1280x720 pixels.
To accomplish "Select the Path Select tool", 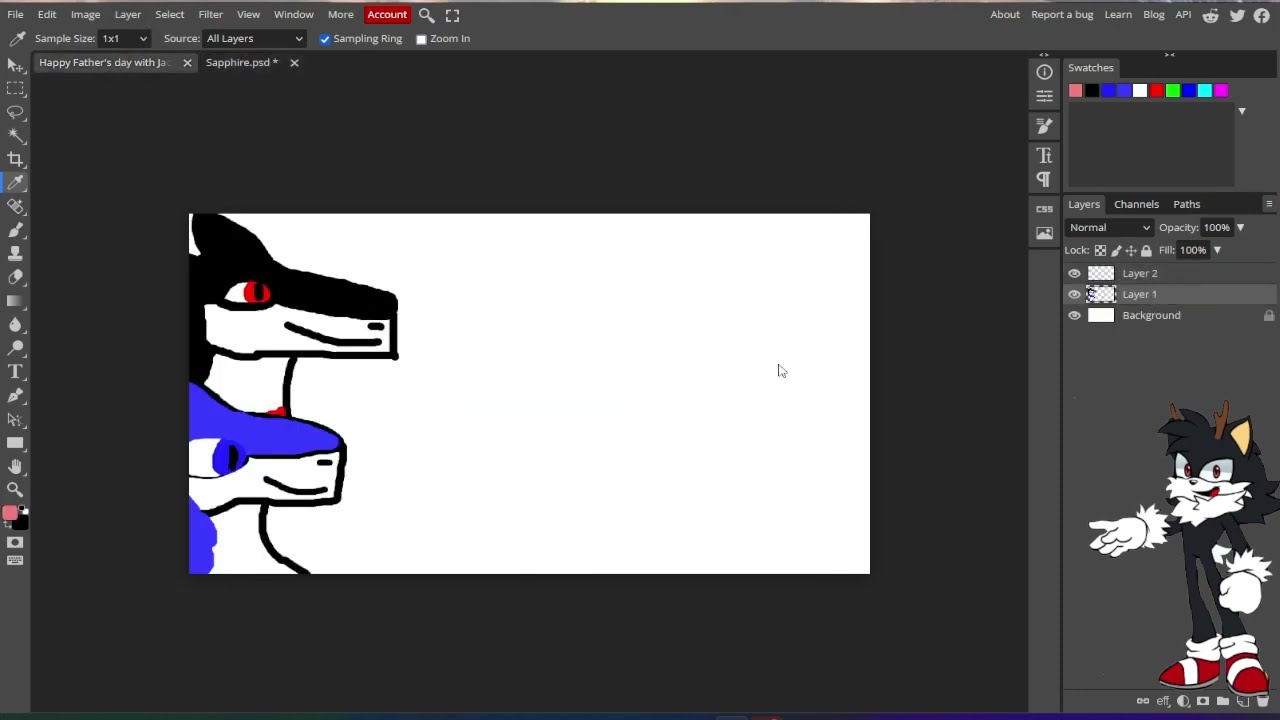I will 15,419.
